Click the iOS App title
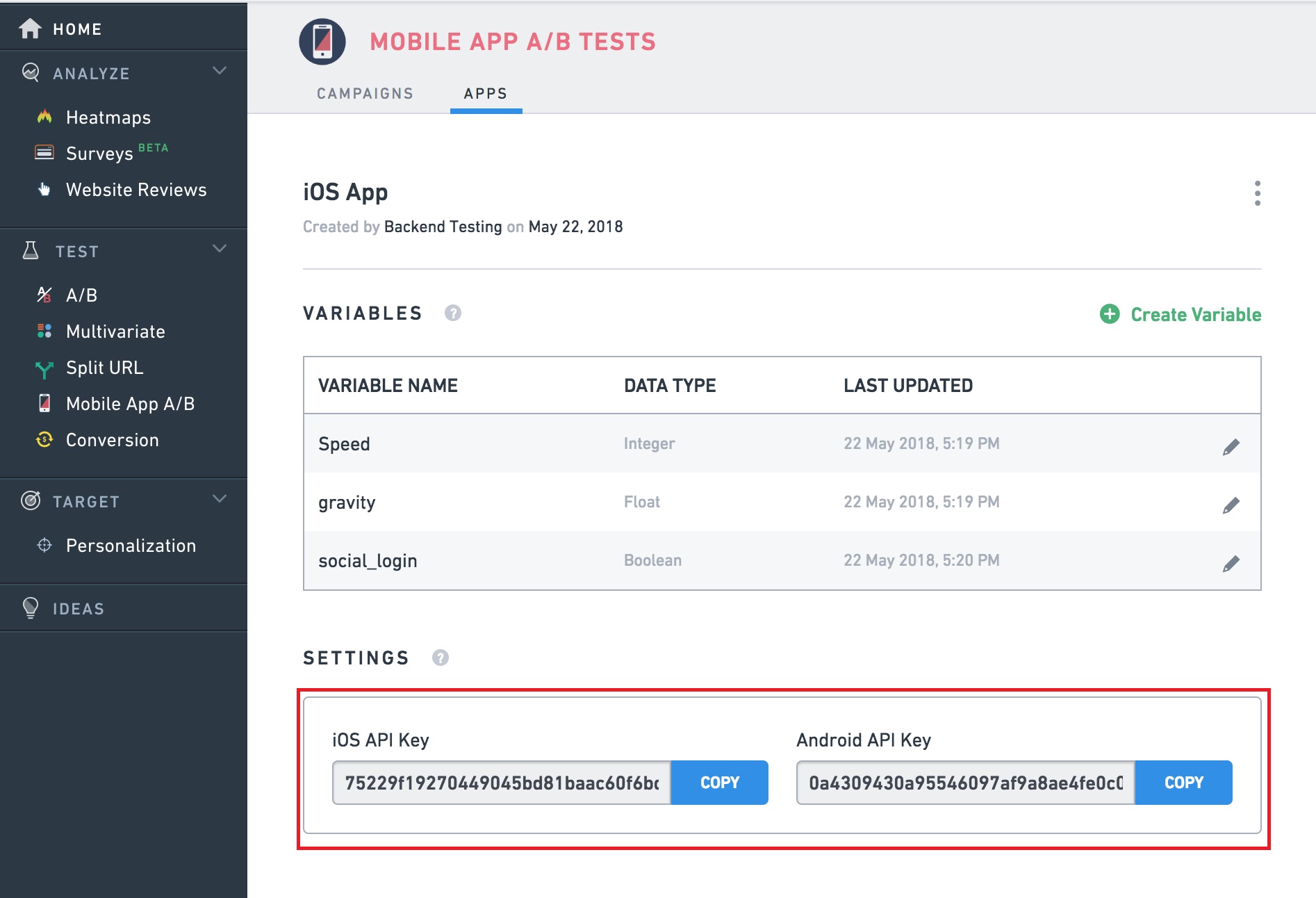Screen dimensions: 1316x898 [345, 192]
